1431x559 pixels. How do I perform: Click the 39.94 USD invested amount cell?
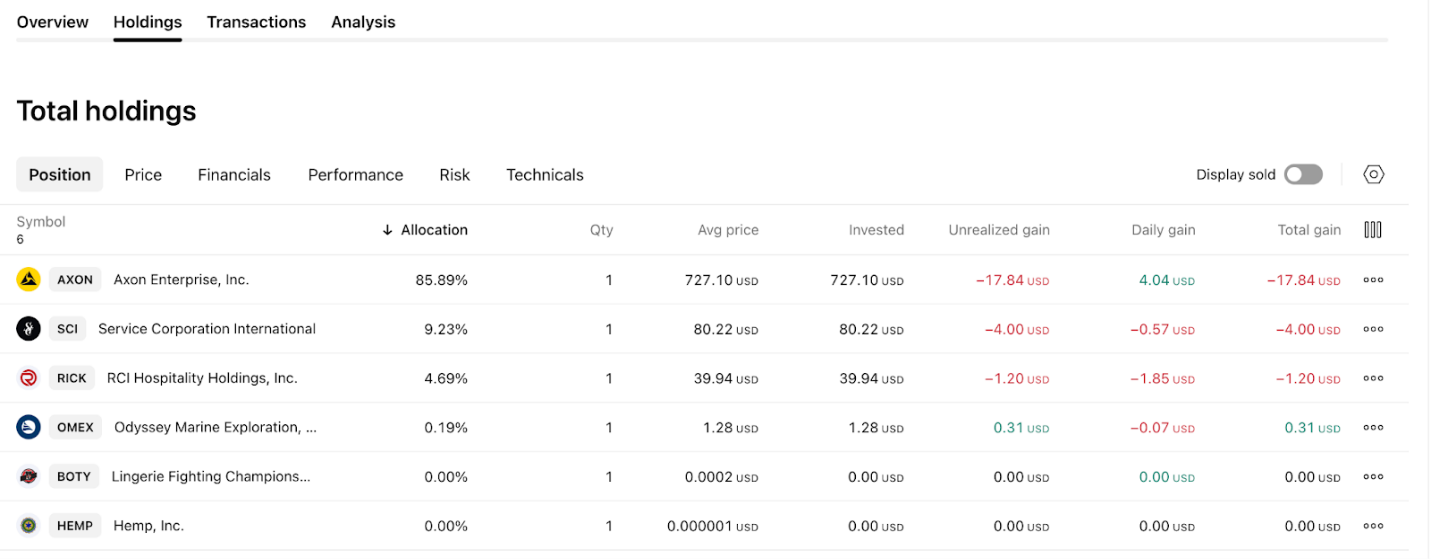[x=871, y=378]
